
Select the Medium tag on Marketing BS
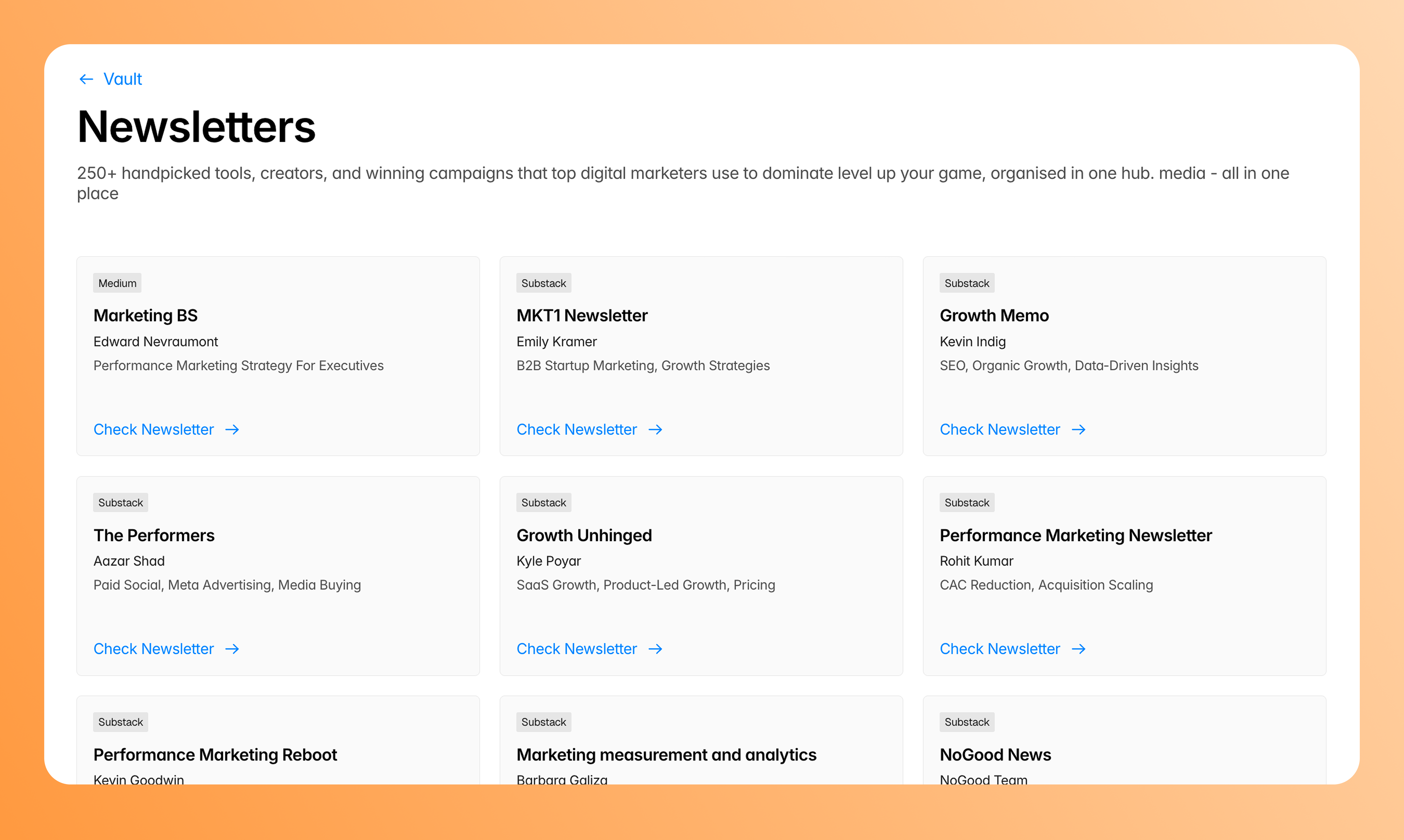[x=117, y=283]
